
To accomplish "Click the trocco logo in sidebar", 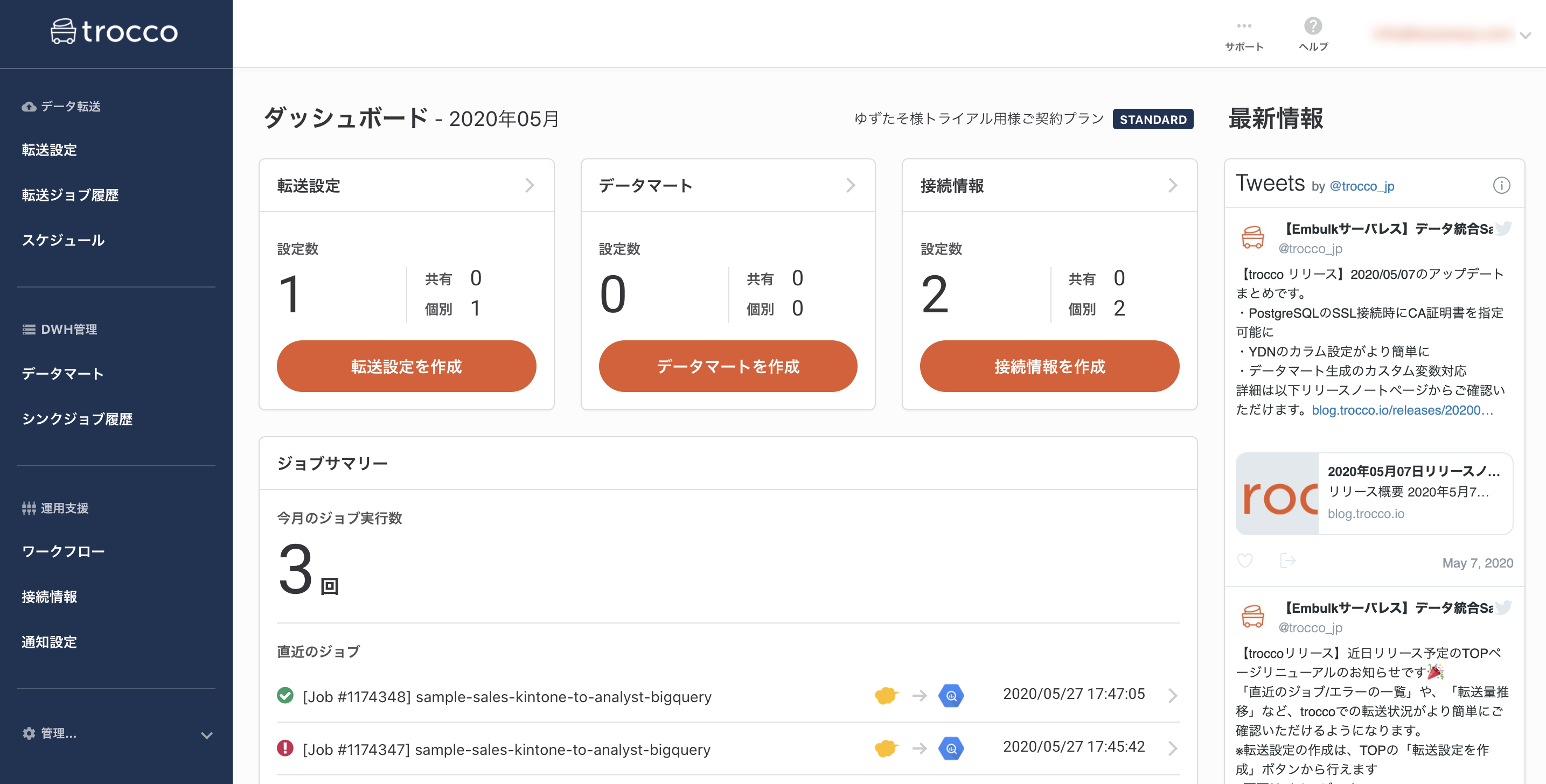I will tap(114, 31).
